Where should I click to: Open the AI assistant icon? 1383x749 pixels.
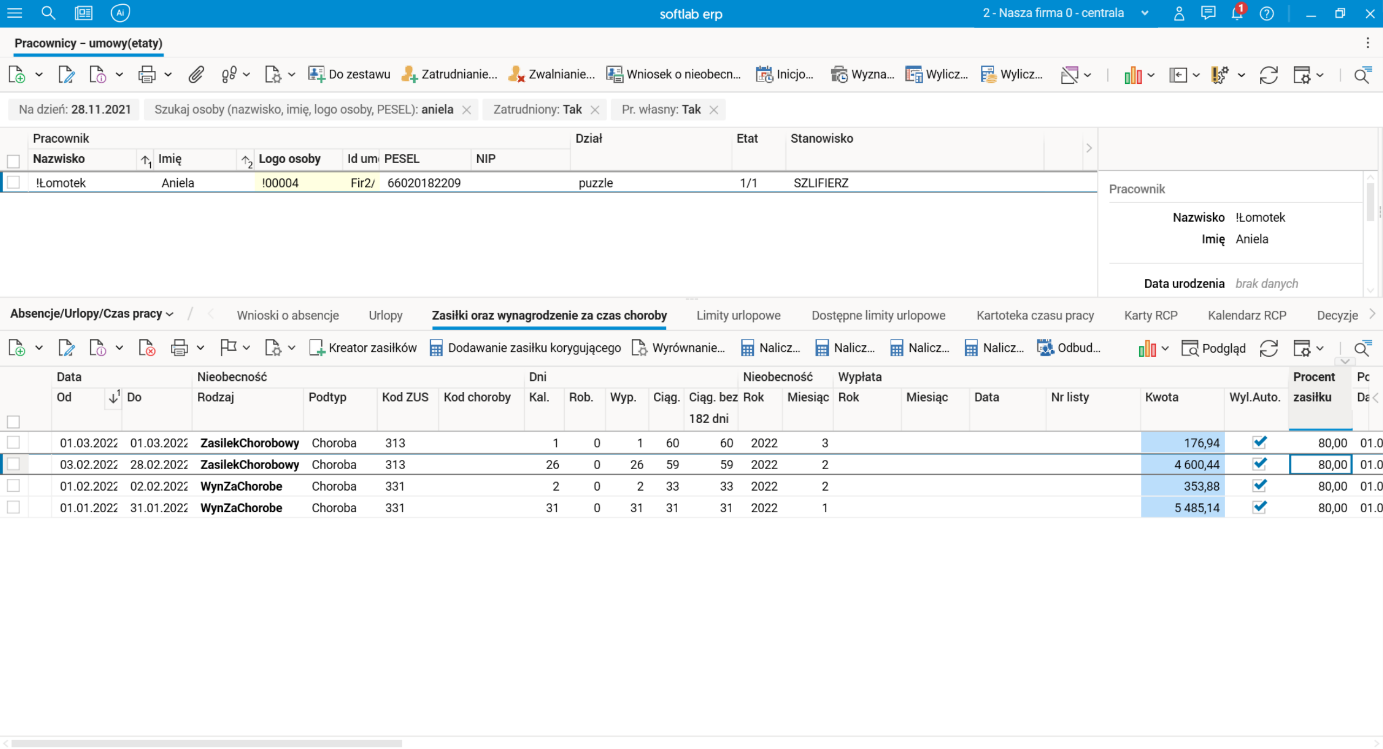point(120,14)
